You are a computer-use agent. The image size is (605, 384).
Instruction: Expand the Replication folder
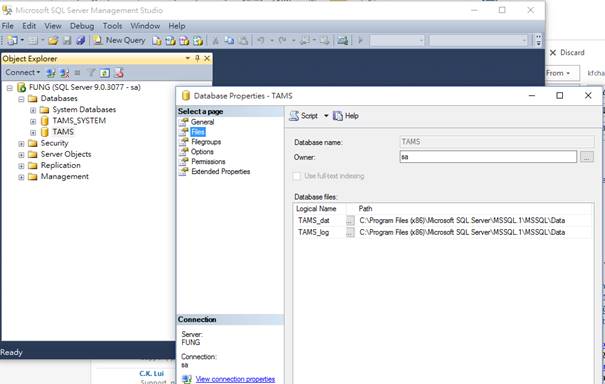click(x=21, y=166)
